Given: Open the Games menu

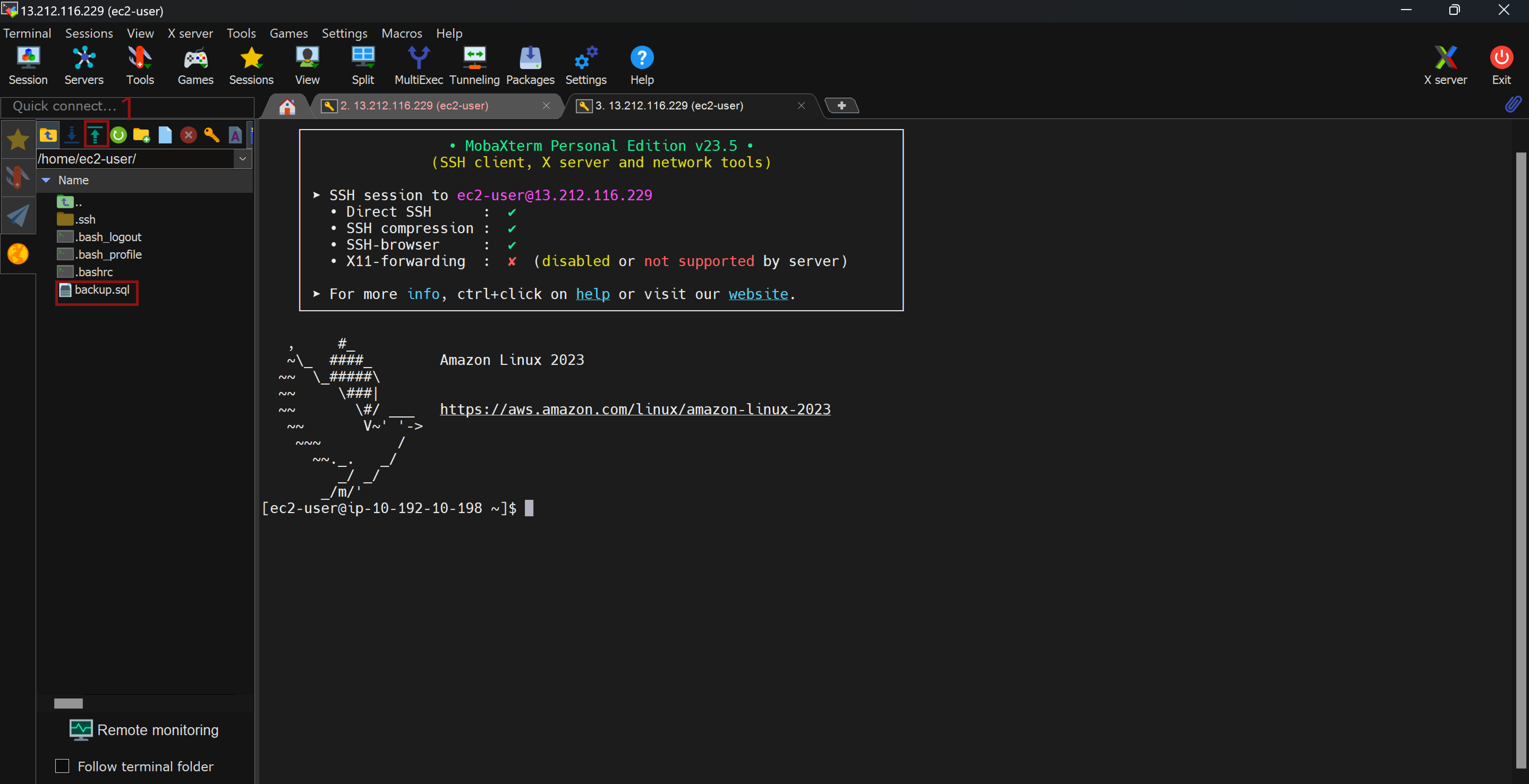Looking at the screenshot, I should [288, 33].
